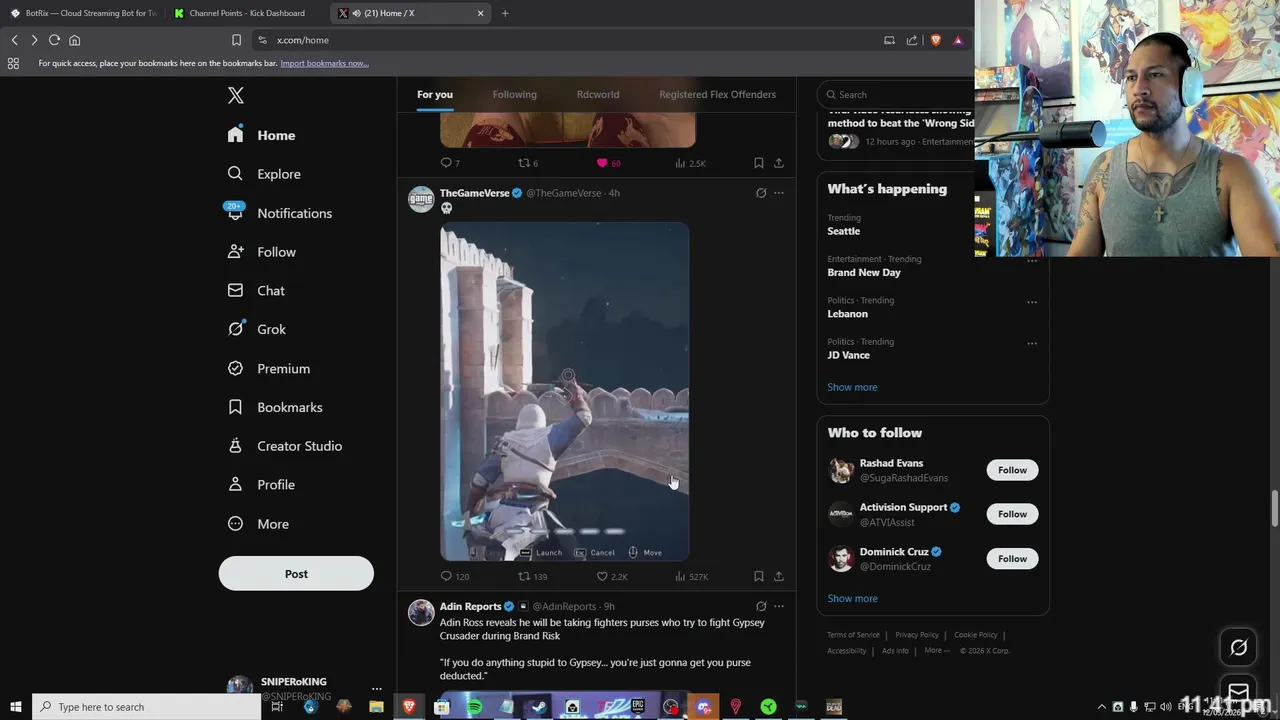
Task: Bookmark TheGameVerse post
Action: [758, 576]
